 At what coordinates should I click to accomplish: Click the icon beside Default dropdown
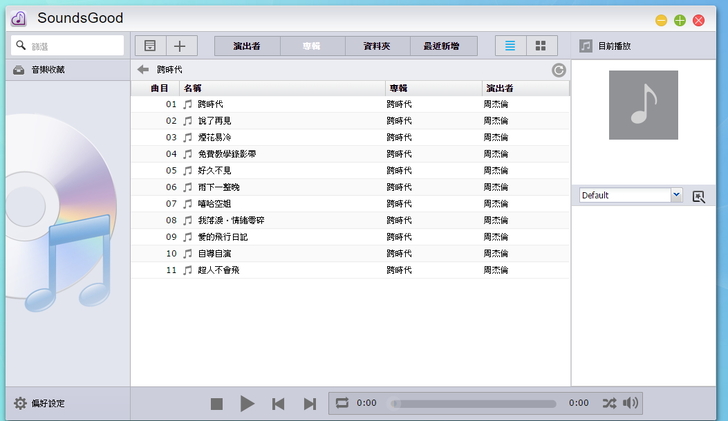[699, 196]
